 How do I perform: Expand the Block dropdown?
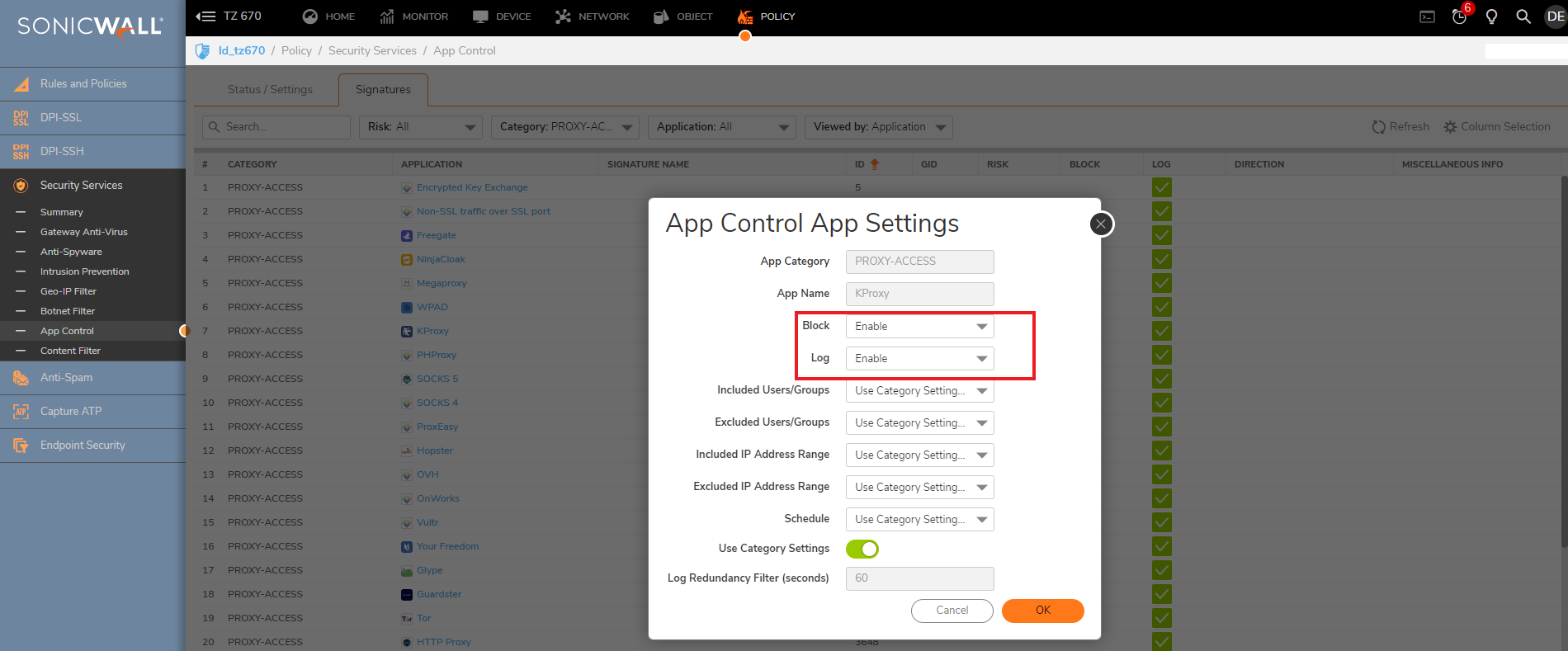point(919,327)
